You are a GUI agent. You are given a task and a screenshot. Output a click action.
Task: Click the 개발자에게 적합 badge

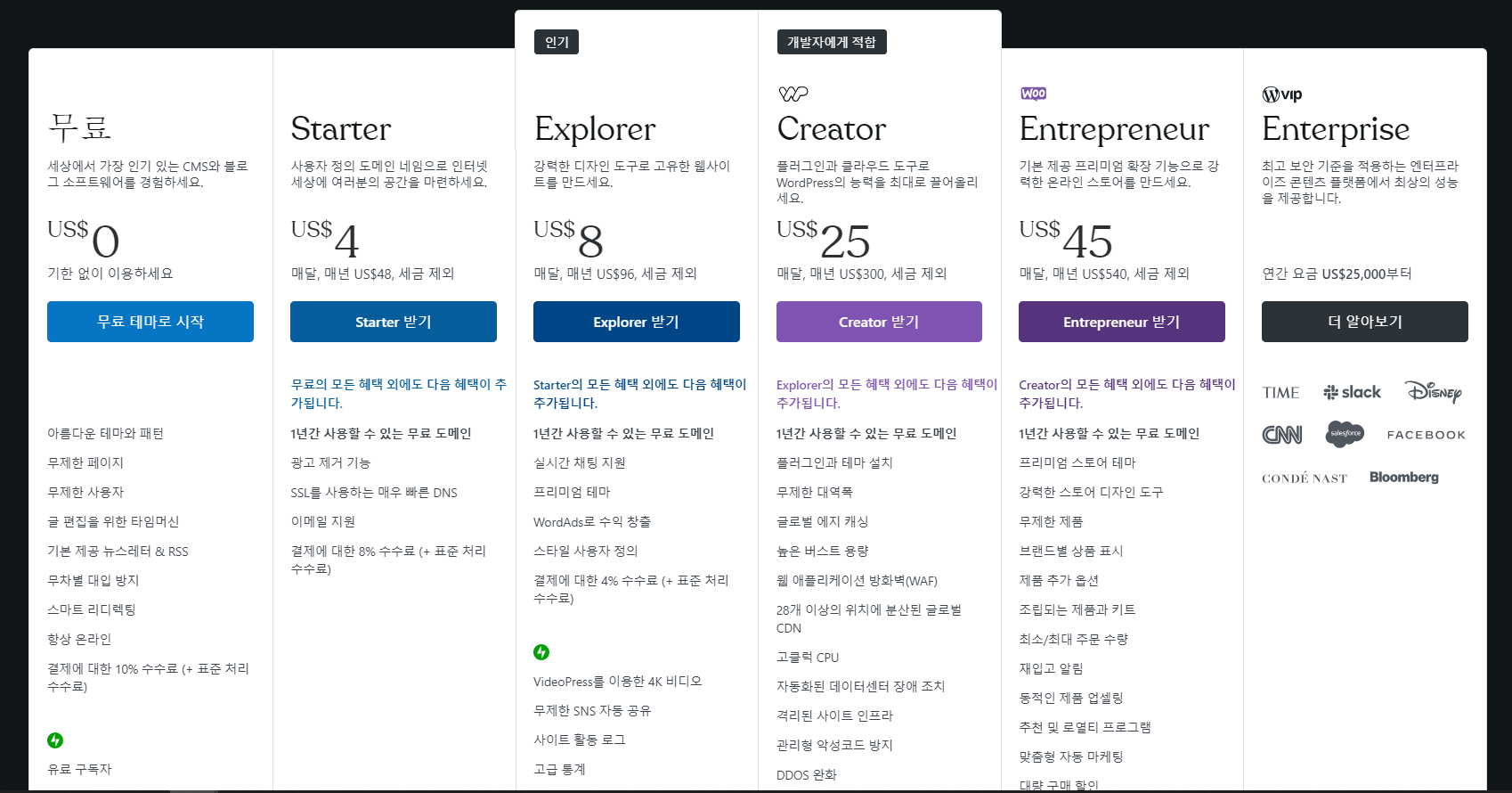coord(832,42)
